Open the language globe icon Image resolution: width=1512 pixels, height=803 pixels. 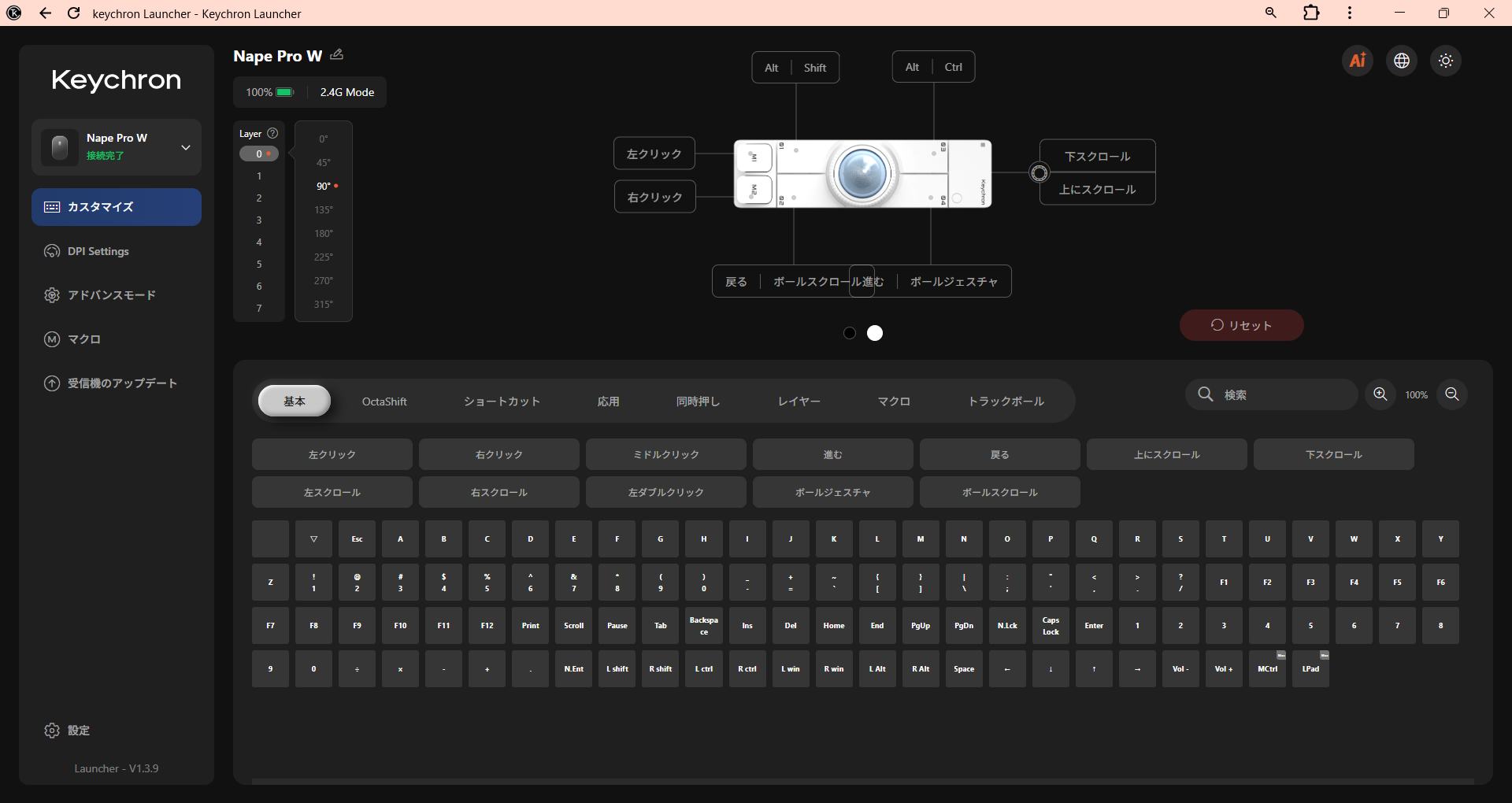coord(1402,61)
